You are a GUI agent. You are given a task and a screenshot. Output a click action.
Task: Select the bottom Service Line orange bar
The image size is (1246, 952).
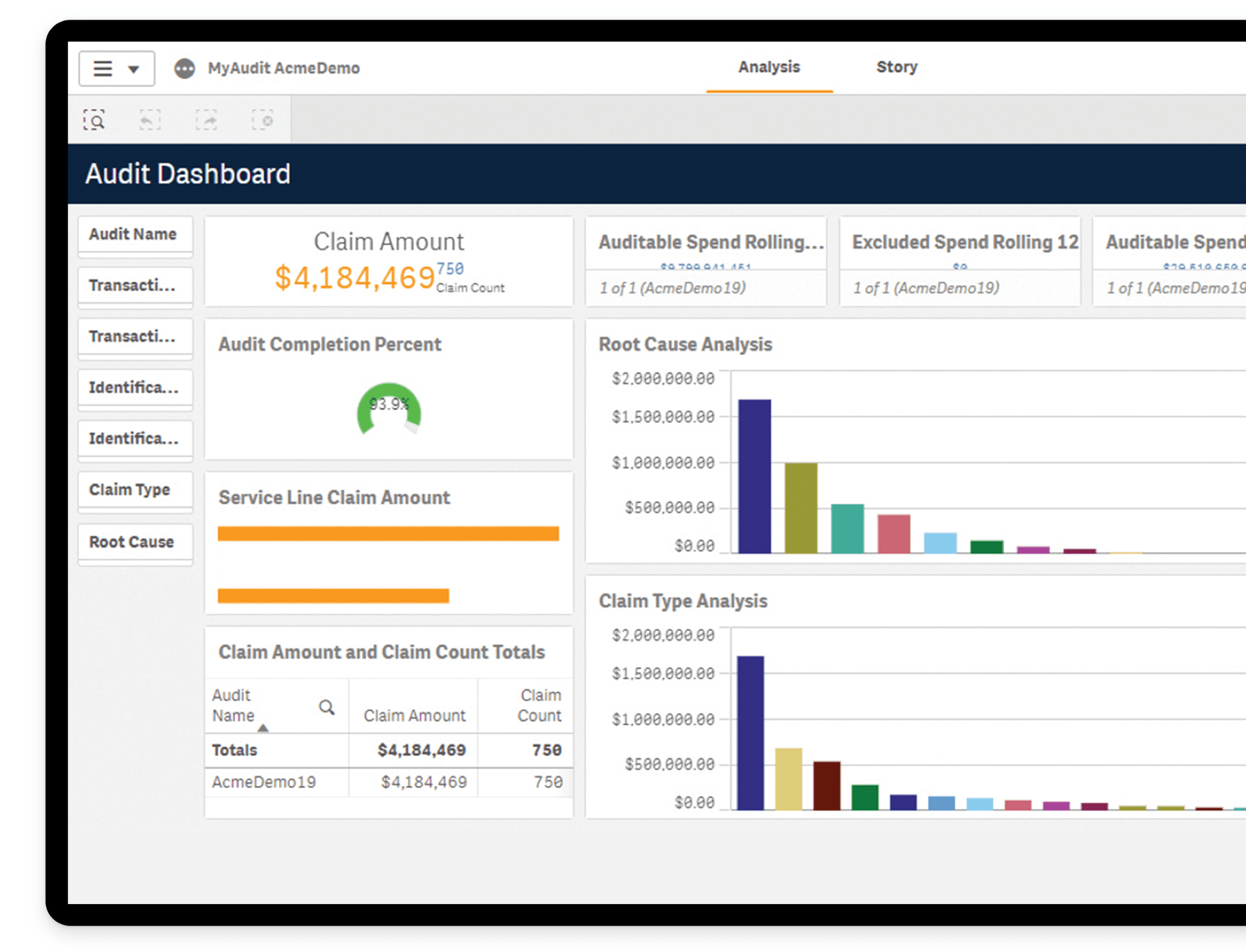click(333, 595)
